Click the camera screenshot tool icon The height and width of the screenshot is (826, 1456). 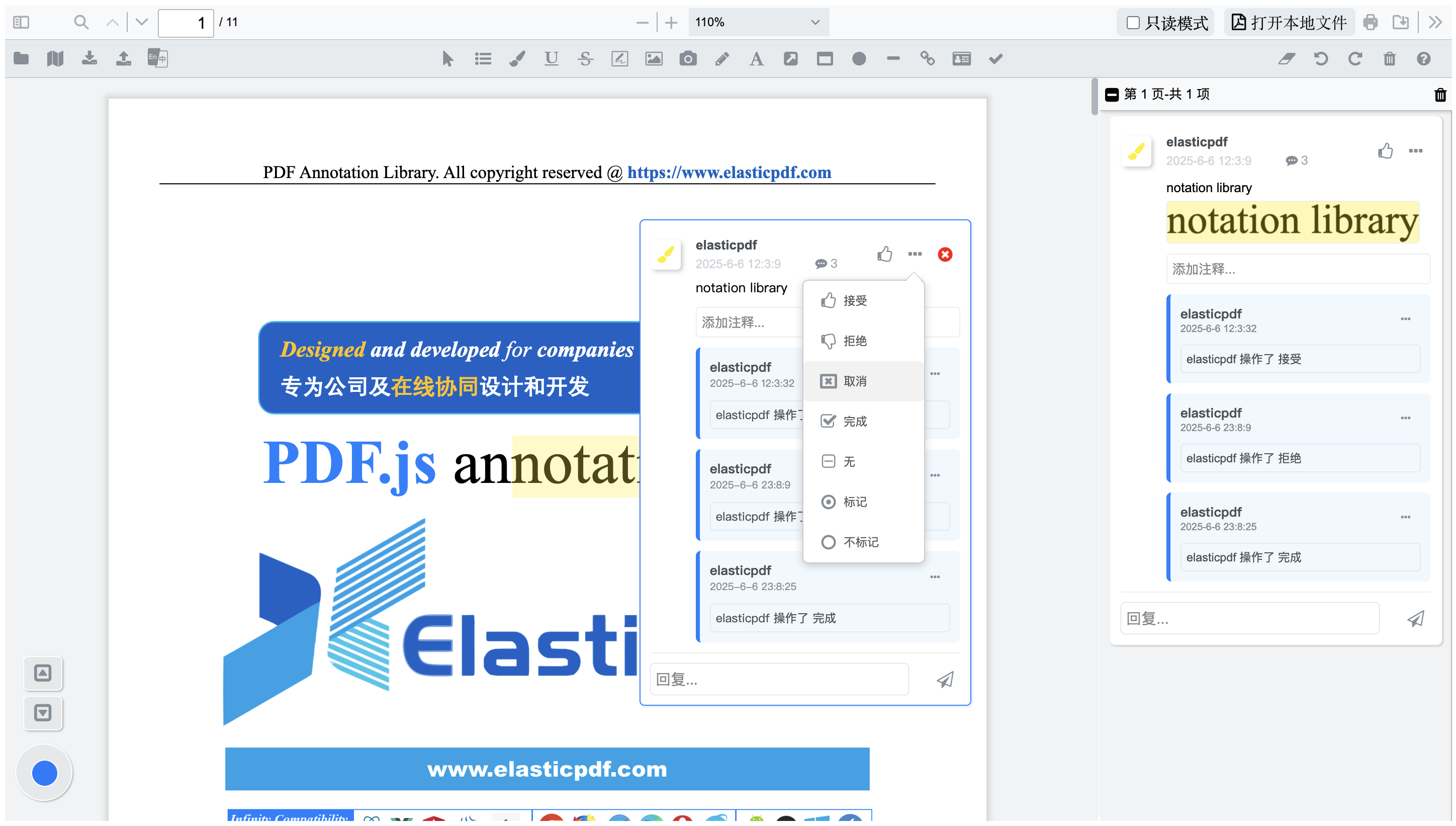(x=688, y=58)
